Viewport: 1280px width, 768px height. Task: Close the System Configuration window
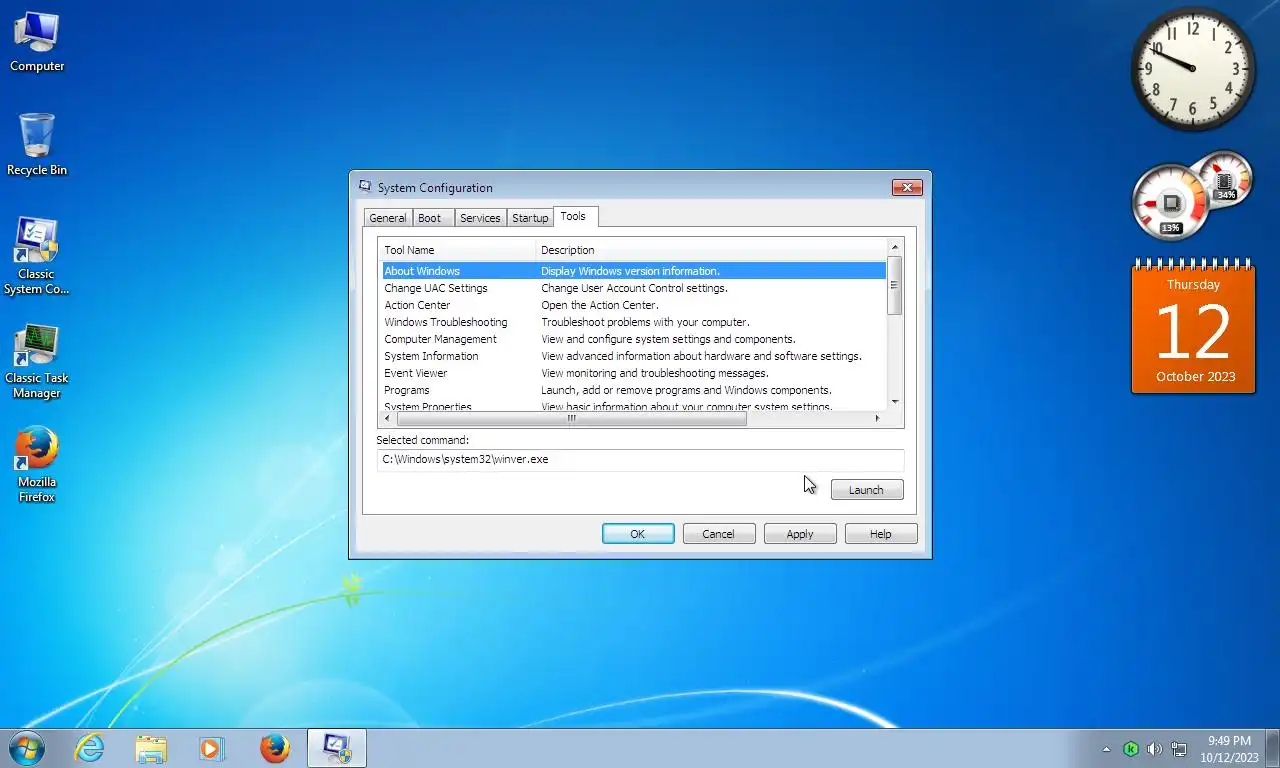coord(907,187)
